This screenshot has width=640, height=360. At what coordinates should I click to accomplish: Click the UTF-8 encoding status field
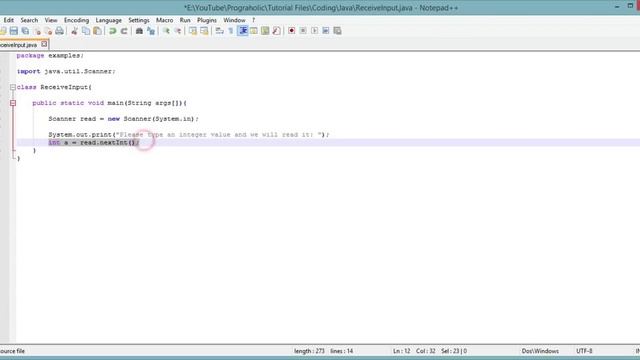coord(584,351)
